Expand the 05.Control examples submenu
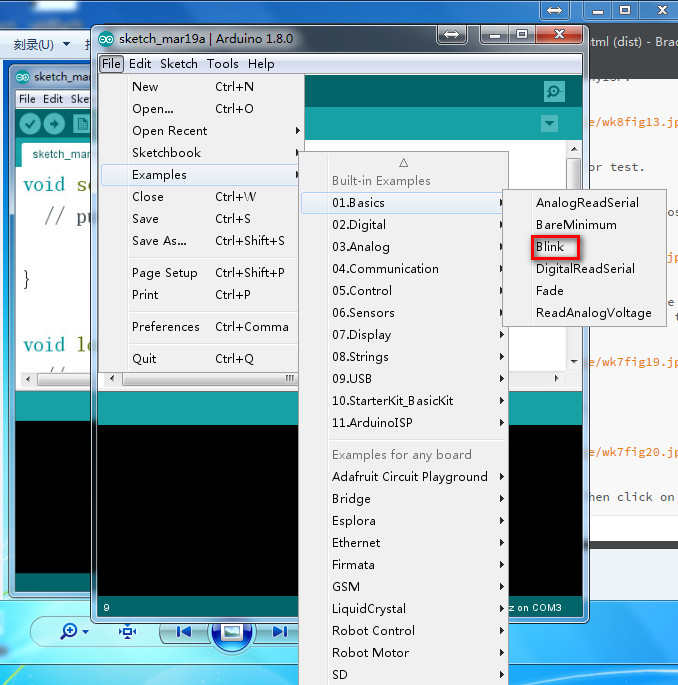Viewport: 678px width, 685px height. click(404, 291)
